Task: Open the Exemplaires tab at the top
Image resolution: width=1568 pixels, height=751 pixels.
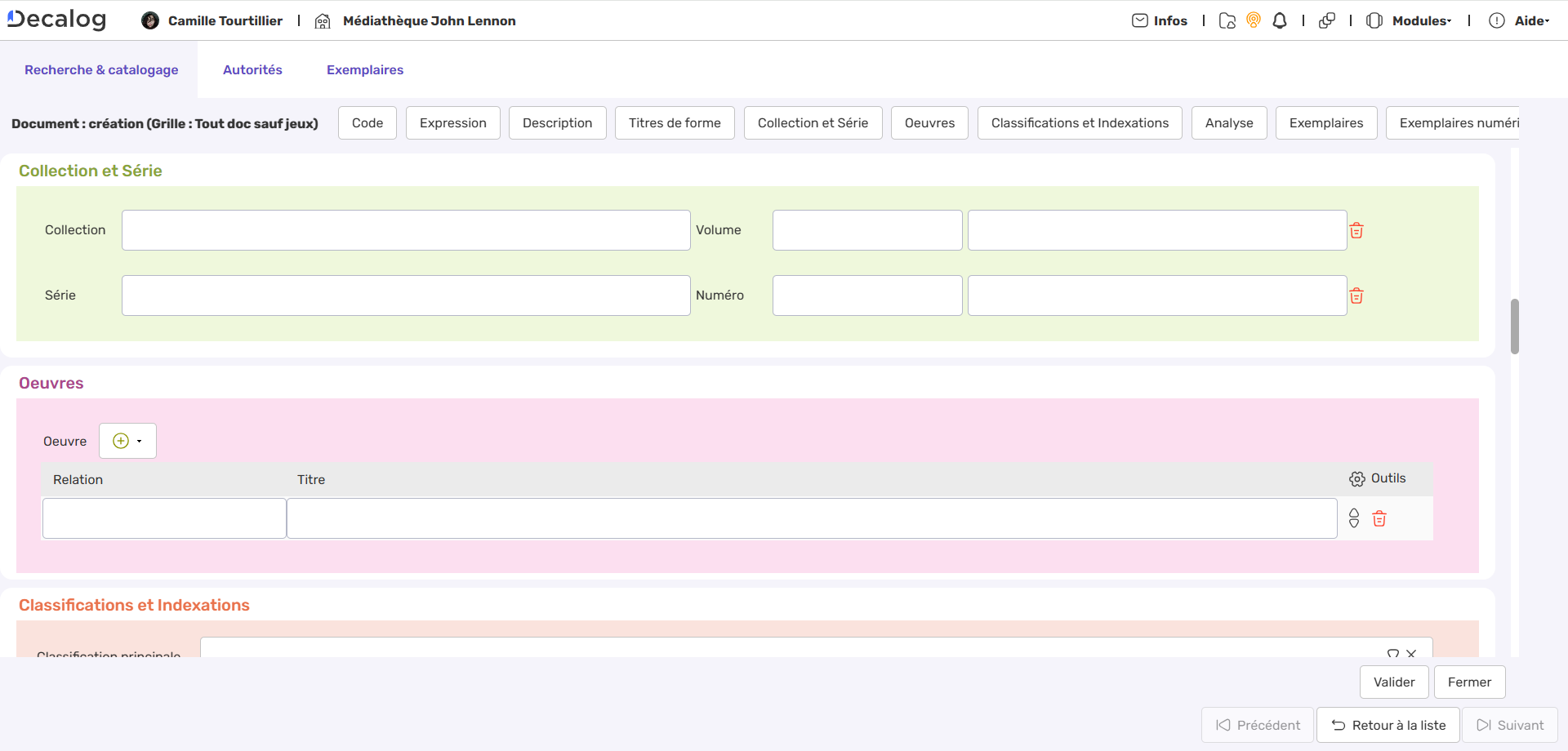Action: tap(364, 69)
